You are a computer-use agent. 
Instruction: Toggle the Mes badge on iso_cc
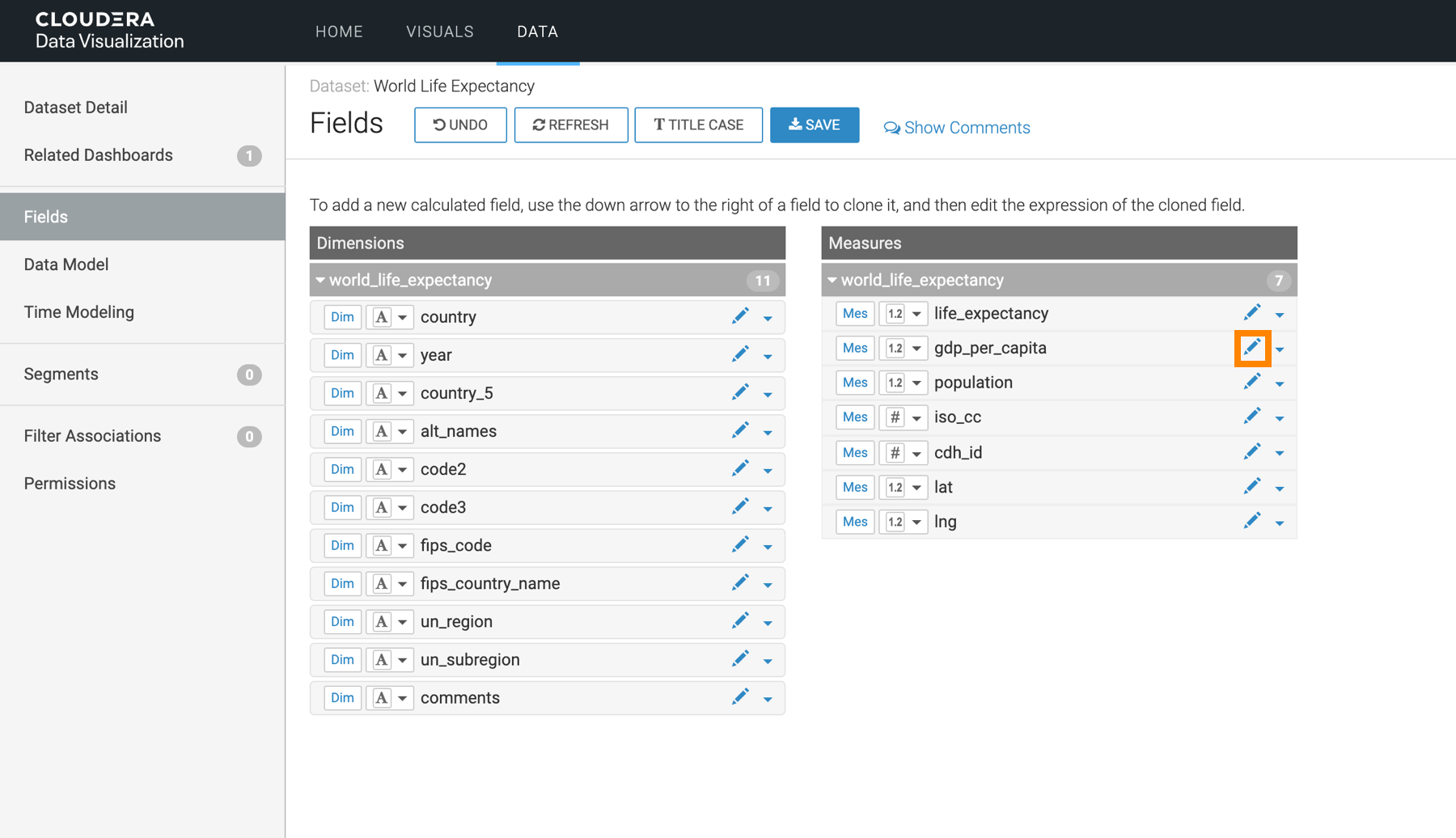854,417
